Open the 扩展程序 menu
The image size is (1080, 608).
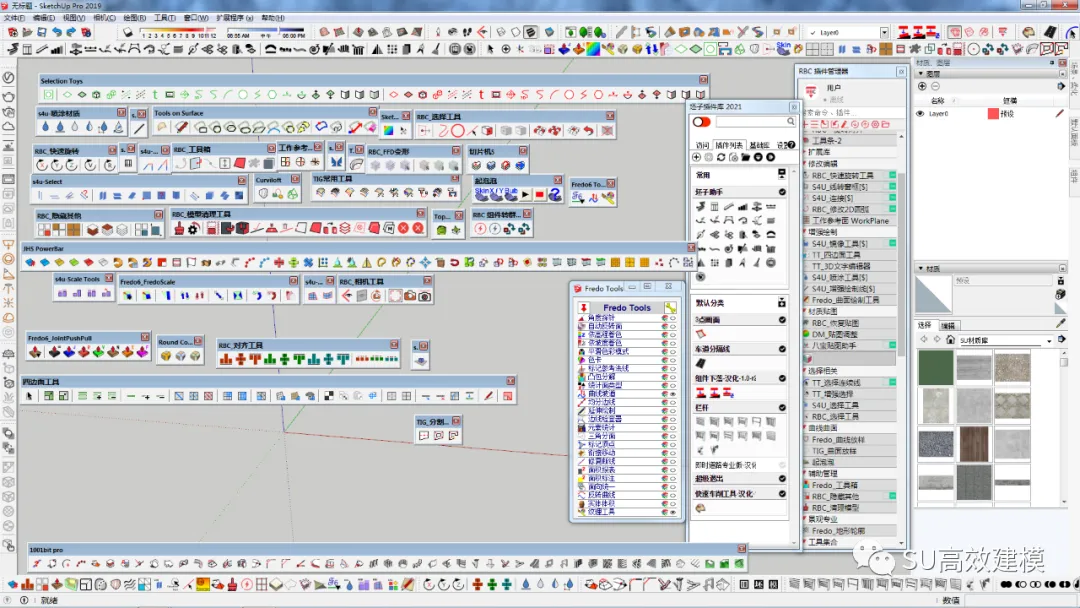pos(235,18)
